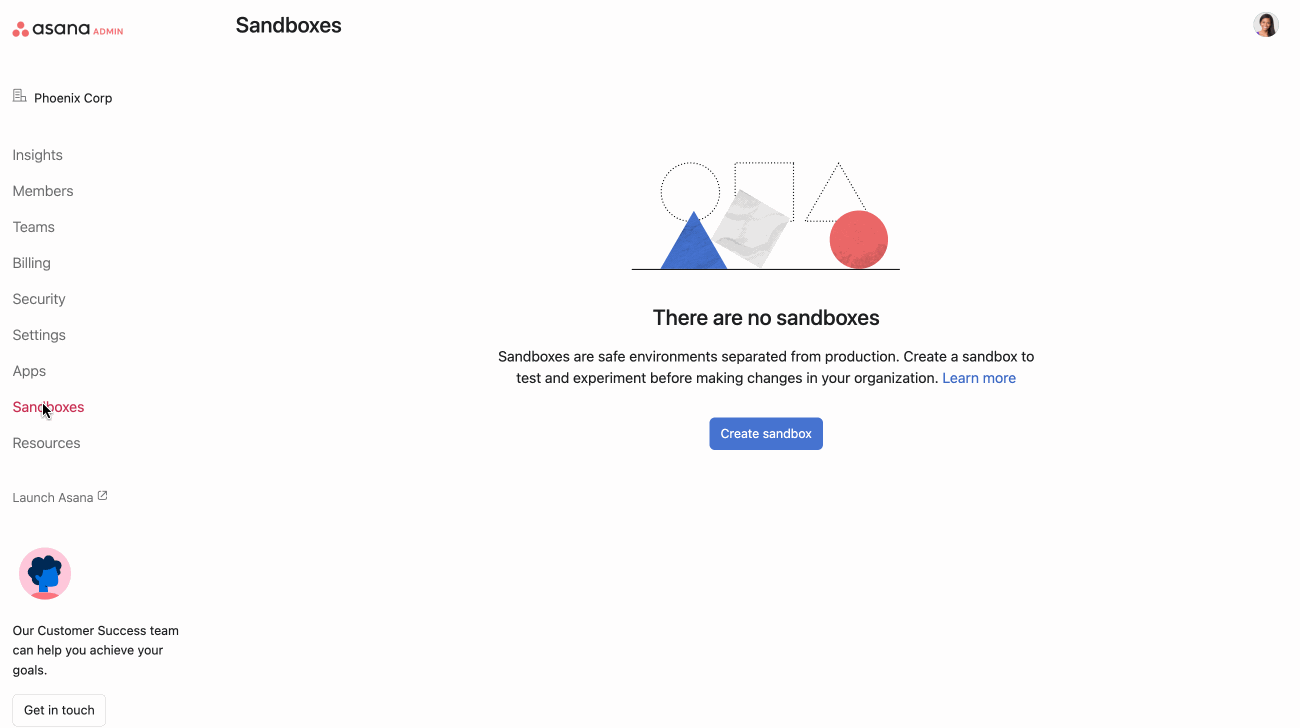1300x728 pixels.
Task: Select the Sandboxes sidebar entry
Action: point(47,407)
